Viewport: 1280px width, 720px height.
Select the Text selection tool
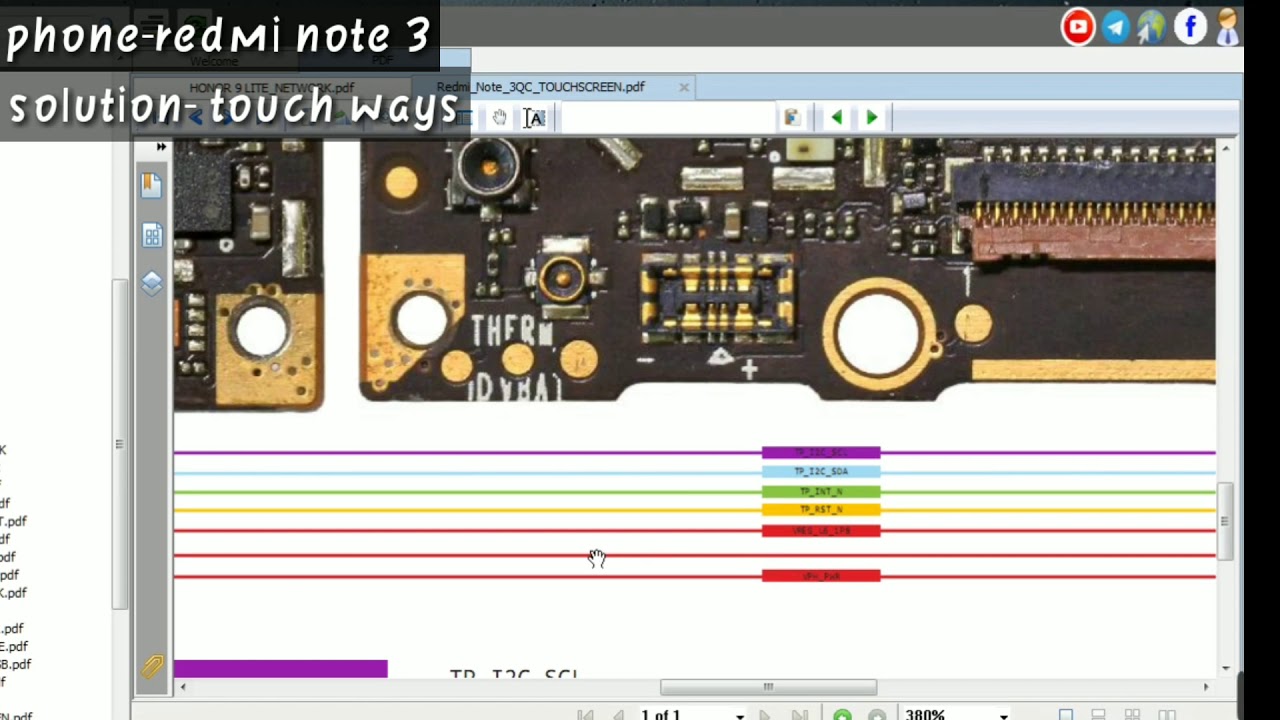[535, 118]
